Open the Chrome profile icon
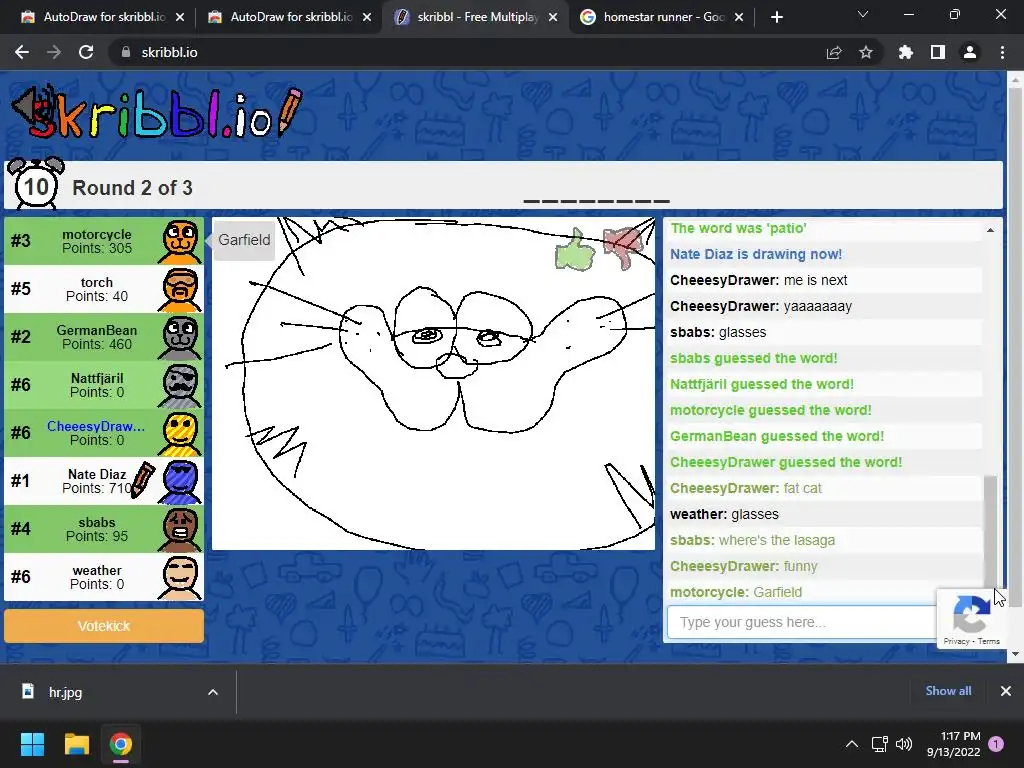The image size is (1024, 768). coord(970,52)
